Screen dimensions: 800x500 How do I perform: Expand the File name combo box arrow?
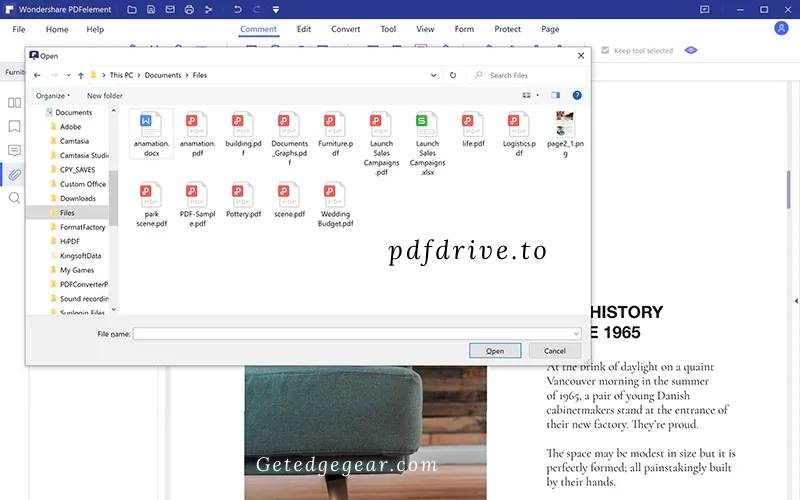click(x=577, y=334)
